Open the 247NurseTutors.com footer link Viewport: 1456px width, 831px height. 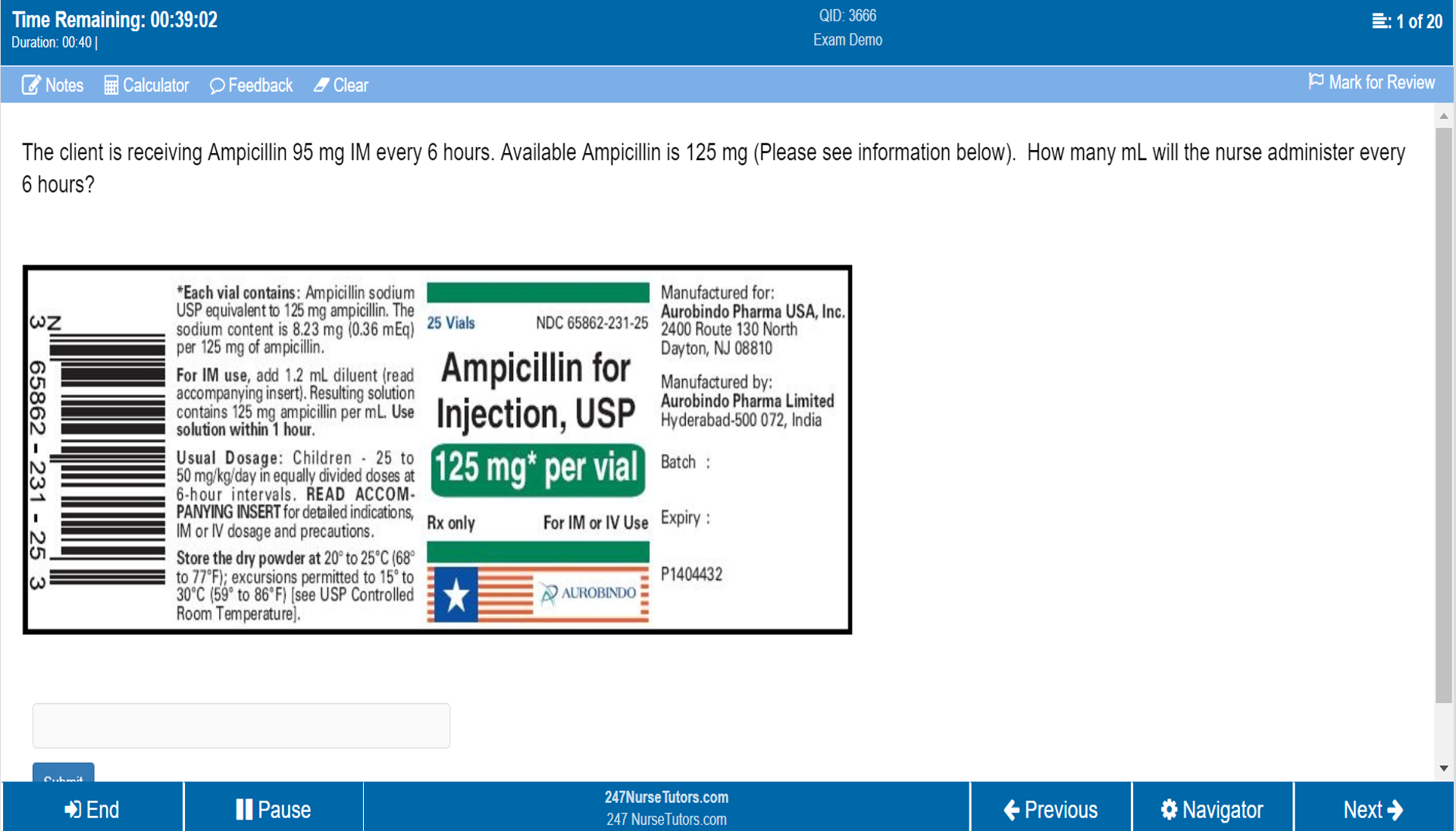(666, 798)
